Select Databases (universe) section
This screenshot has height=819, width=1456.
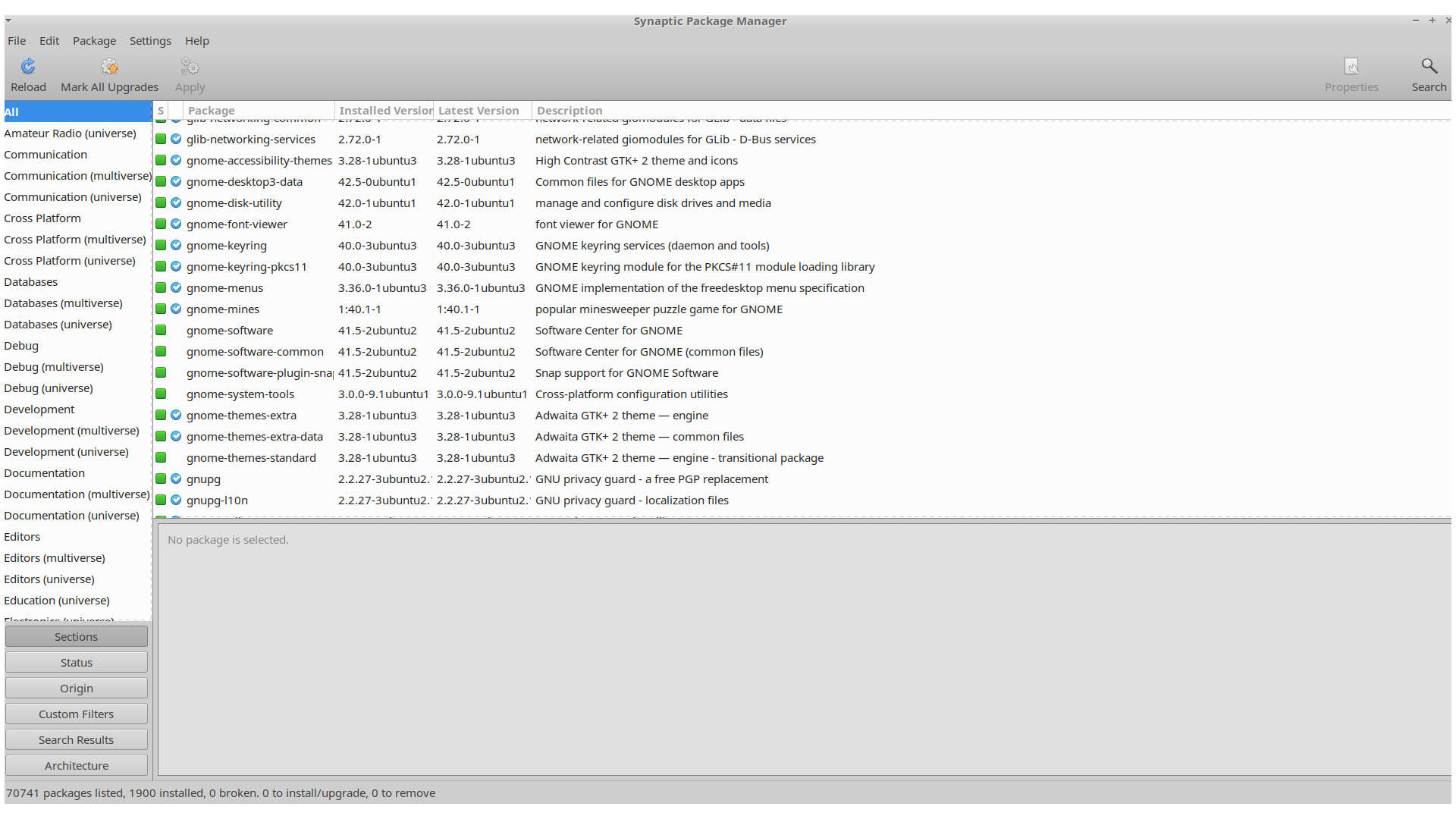point(58,325)
